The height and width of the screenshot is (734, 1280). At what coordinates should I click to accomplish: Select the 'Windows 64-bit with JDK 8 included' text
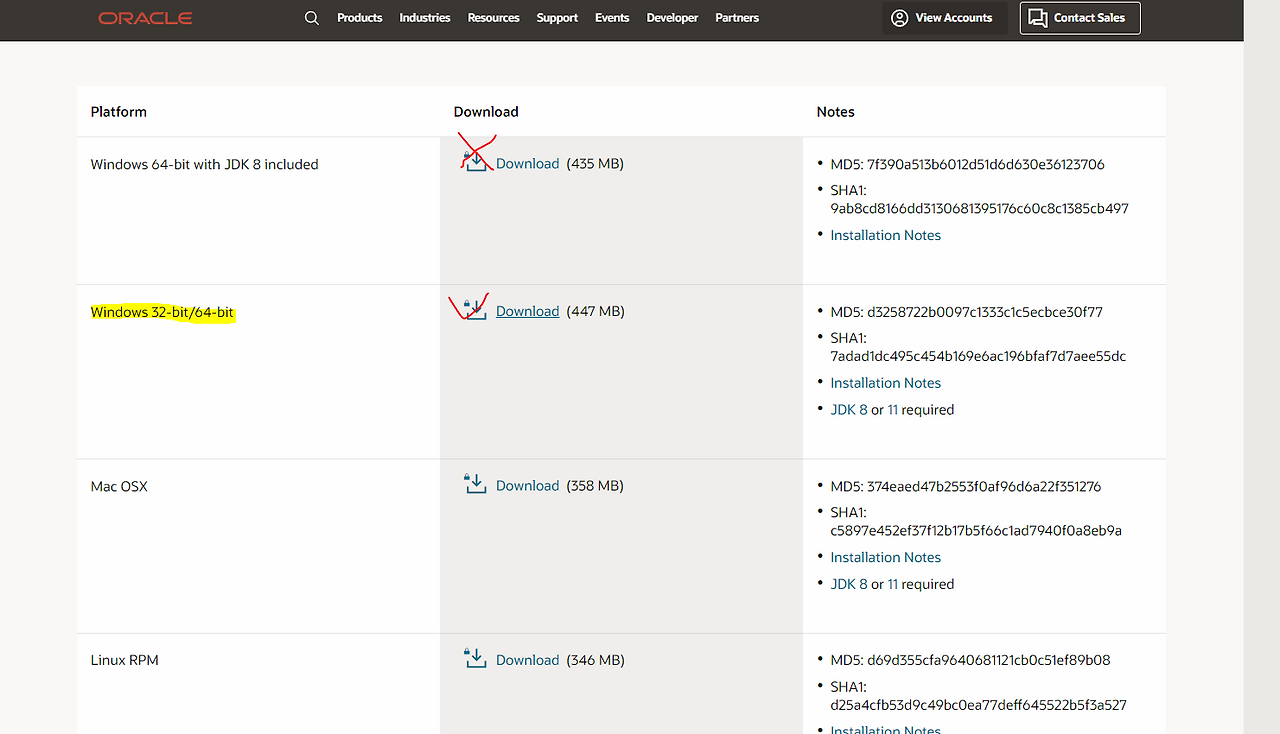[x=205, y=164]
